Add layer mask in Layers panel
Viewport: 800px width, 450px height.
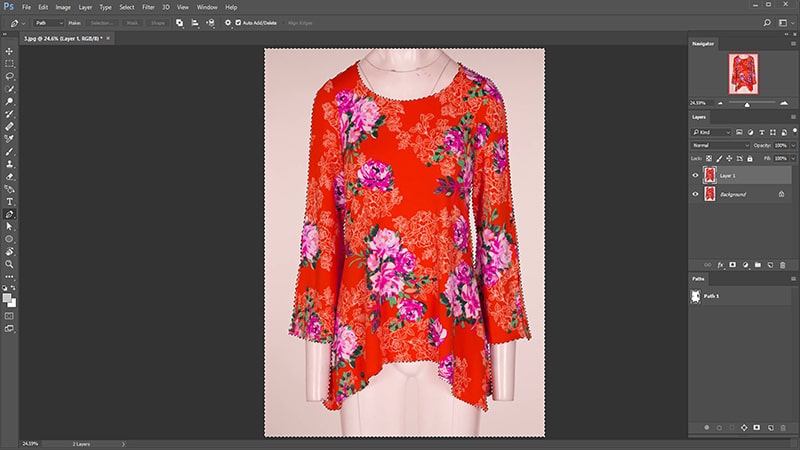733,265
